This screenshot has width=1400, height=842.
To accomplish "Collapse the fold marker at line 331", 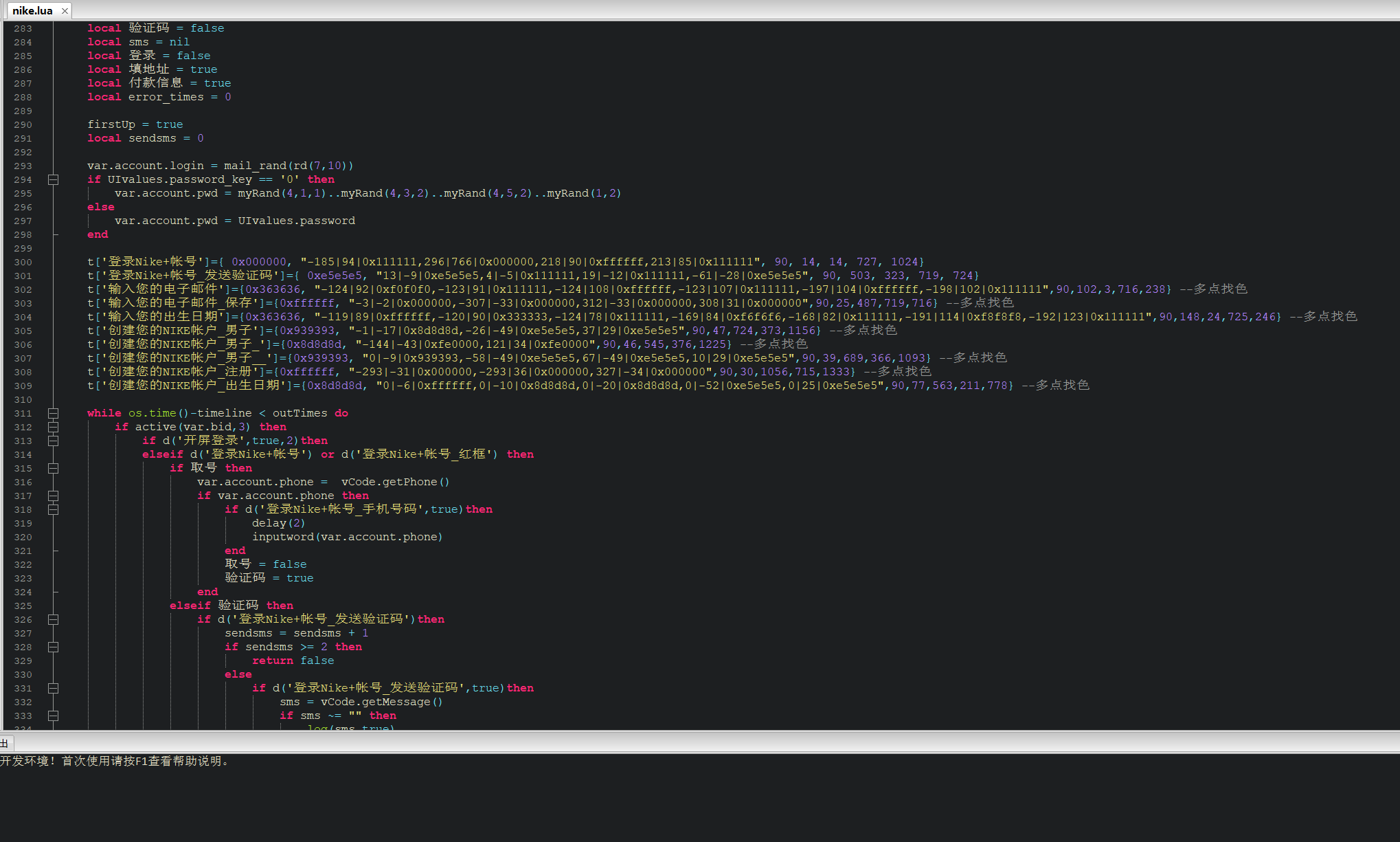I will coord(53,688).
